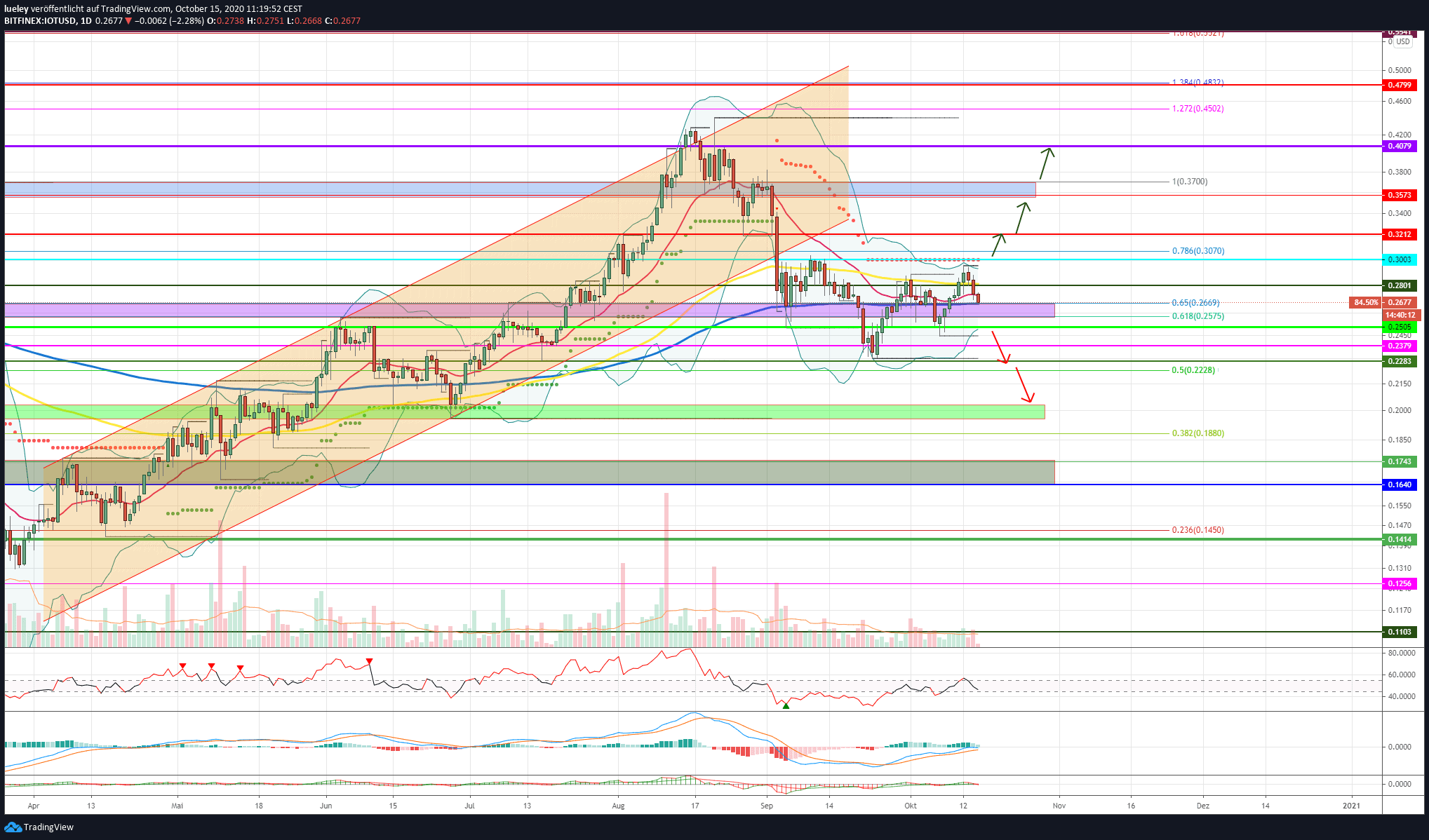Click the 14:40:12 countdown label
This screenshot has height=840, width=1429.
[1400, 316]
